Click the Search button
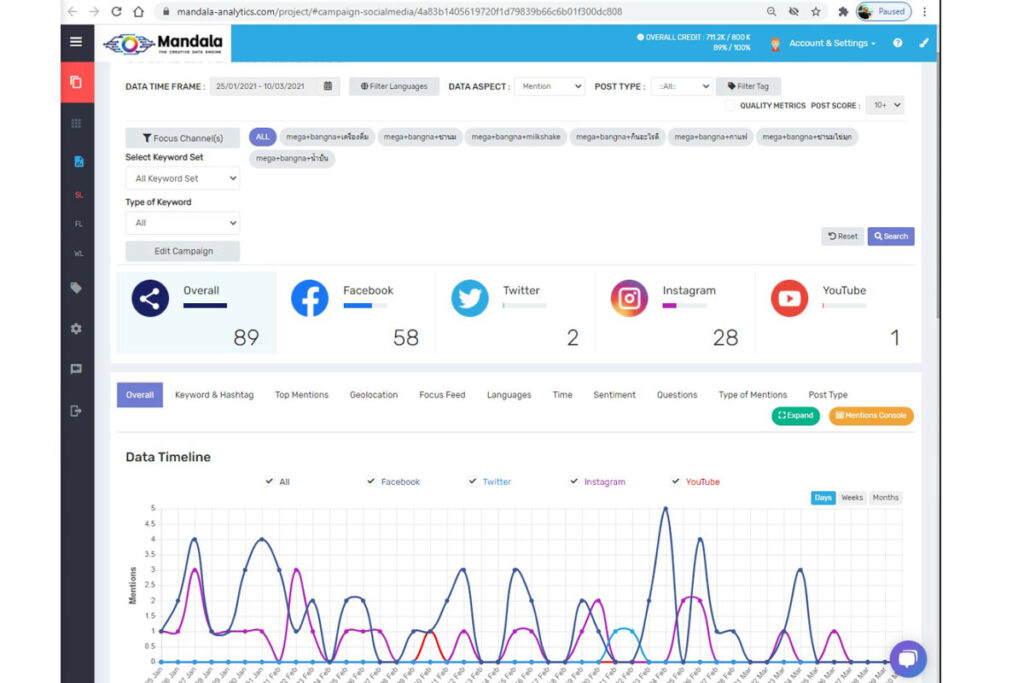1024x683 pixels. click(x=891, y=236)
